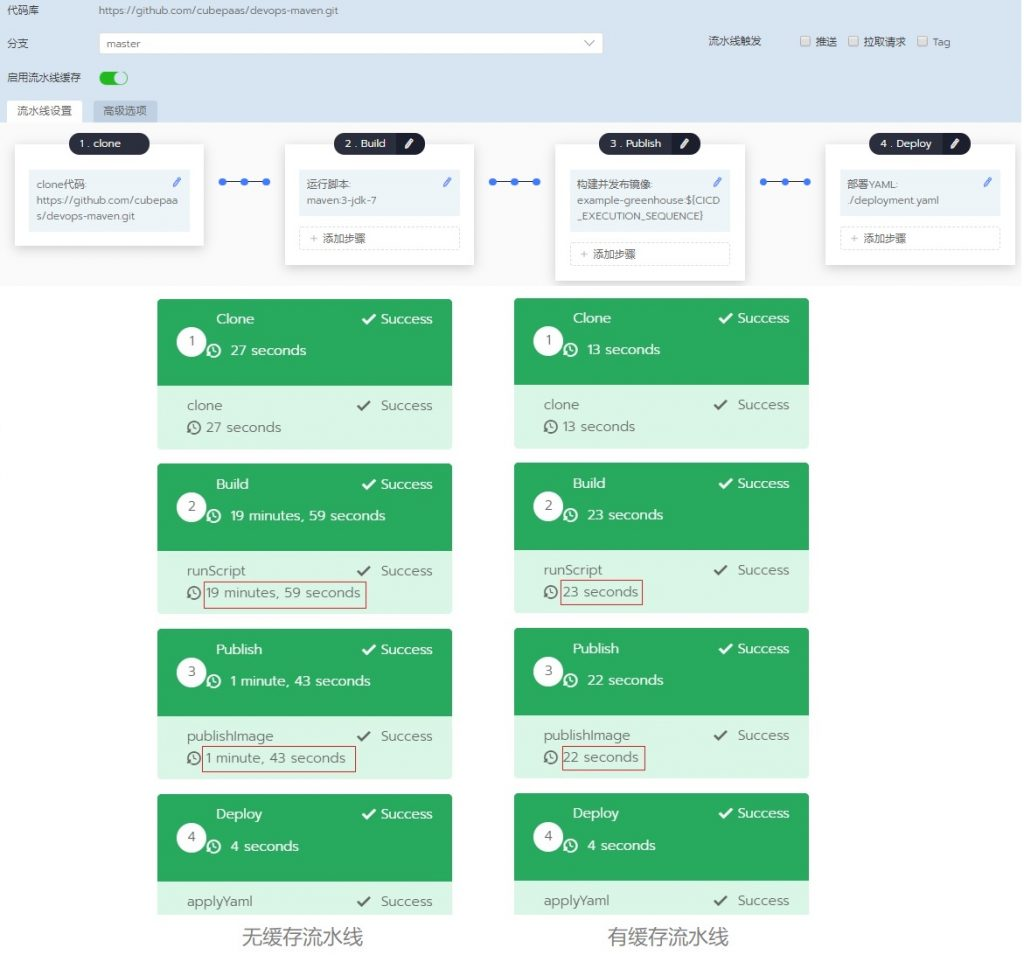This screenshot has width=1024, height=955.
Task: Edit the build and publish image step
Action: tap(717, 182)
